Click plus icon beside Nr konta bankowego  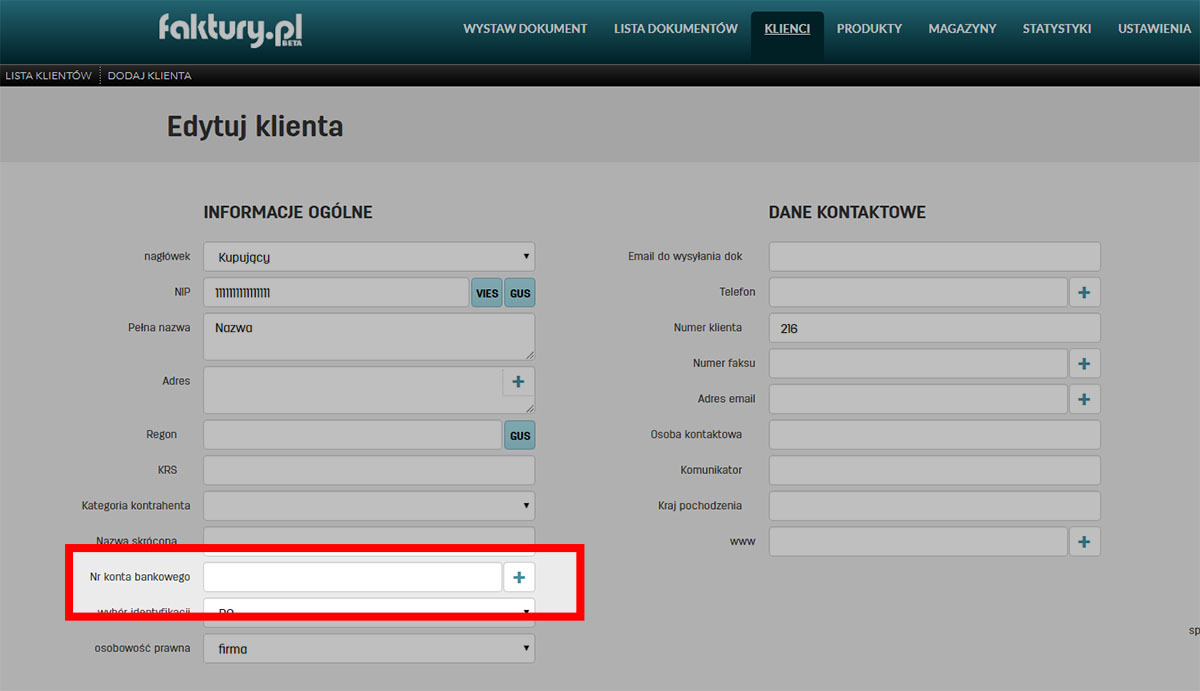point(518,578)
